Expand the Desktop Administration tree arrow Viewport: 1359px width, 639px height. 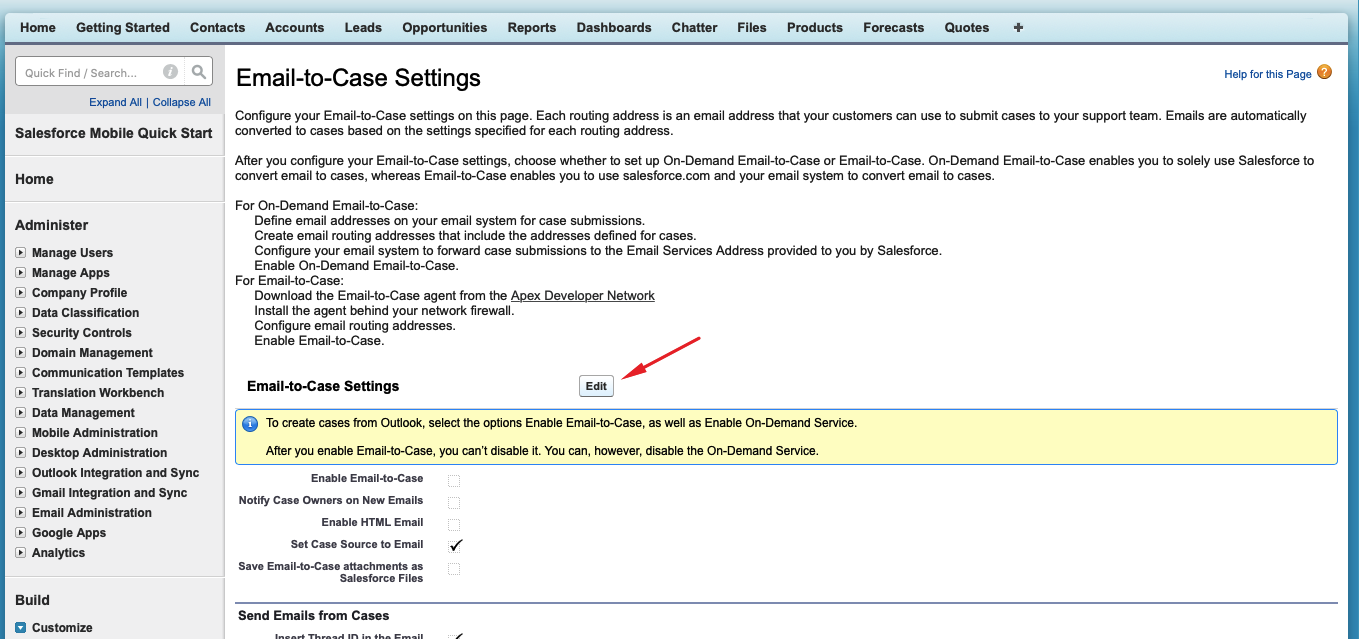[x=21, y=452]
